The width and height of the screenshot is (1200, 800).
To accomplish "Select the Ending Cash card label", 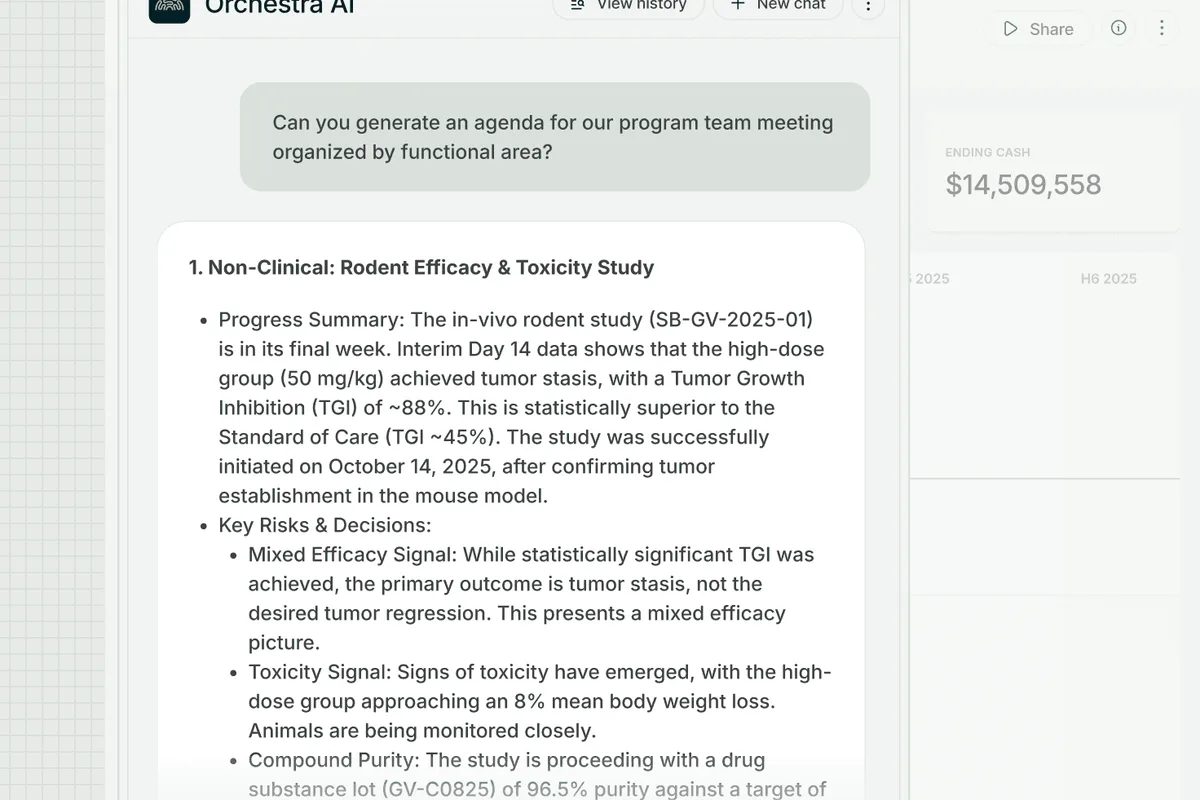I will [988, 152].
